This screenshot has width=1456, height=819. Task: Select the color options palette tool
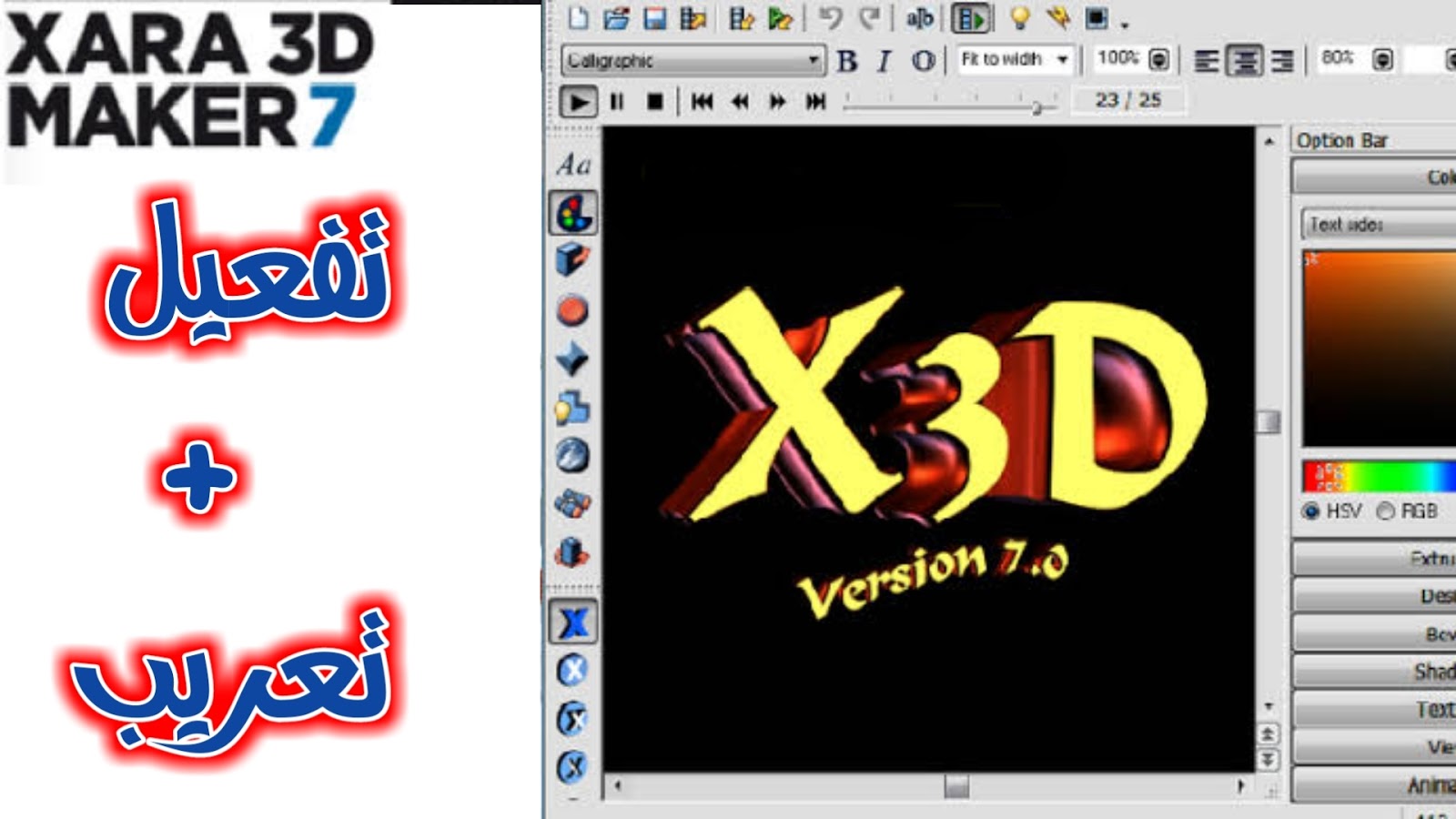pos(573,214)
